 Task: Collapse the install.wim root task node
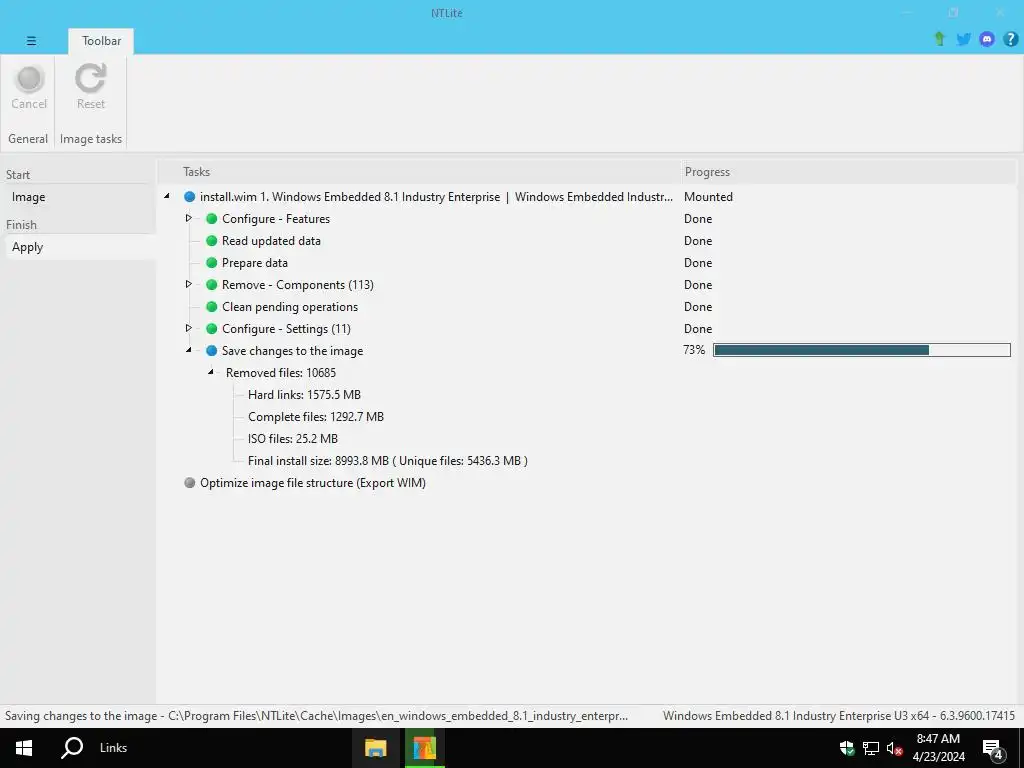coord(167,196)
